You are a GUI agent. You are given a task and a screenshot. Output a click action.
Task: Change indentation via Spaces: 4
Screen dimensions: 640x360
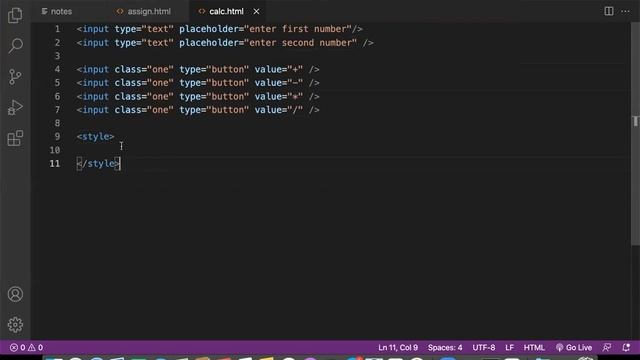click(x=445, y=347)
